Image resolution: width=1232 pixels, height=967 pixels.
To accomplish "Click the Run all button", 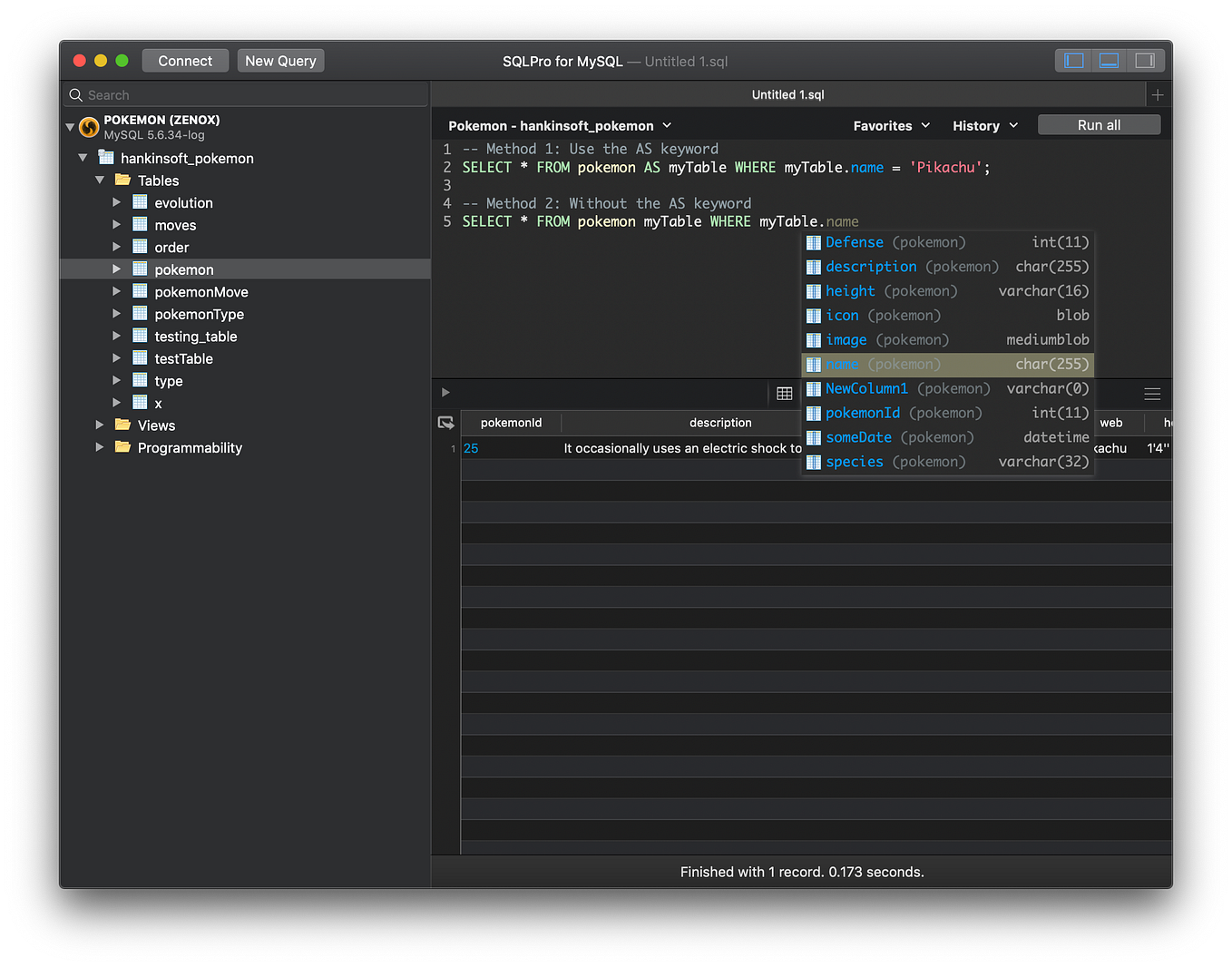I will coord(1099,124).
